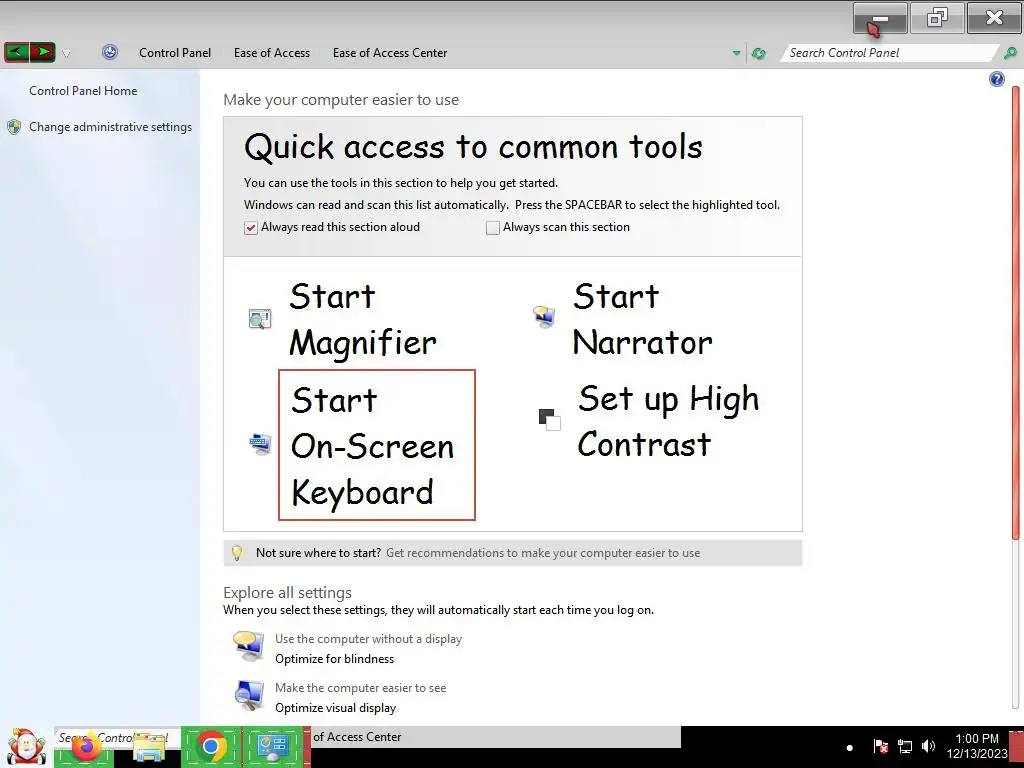The width and height of the screenshot is (1024, 768).
Task: Click into the Search Control Panel field
Action: pos(888,53)
